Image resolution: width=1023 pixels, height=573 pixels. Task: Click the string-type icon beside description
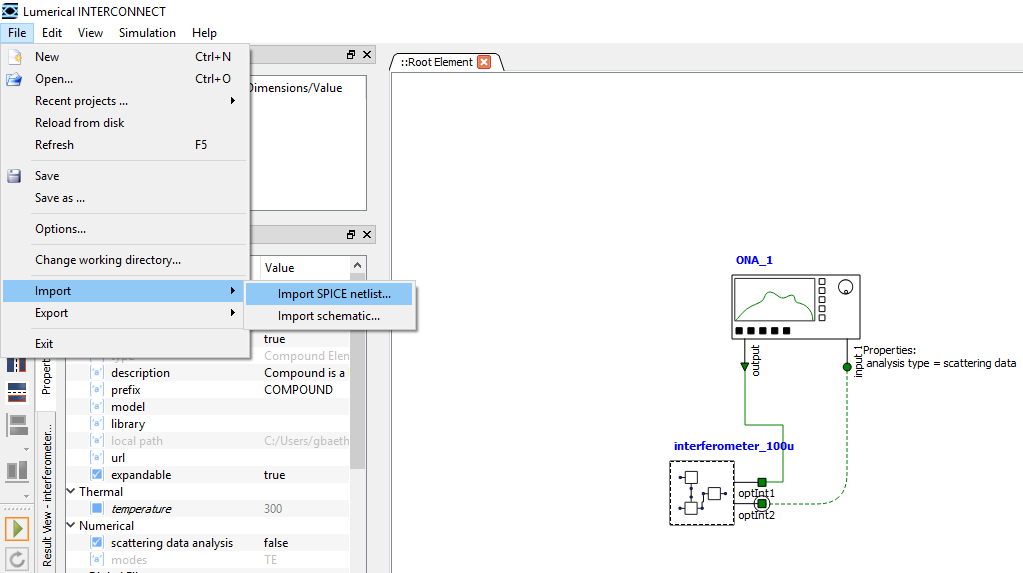pyautogui.click(x=97, y=373)
